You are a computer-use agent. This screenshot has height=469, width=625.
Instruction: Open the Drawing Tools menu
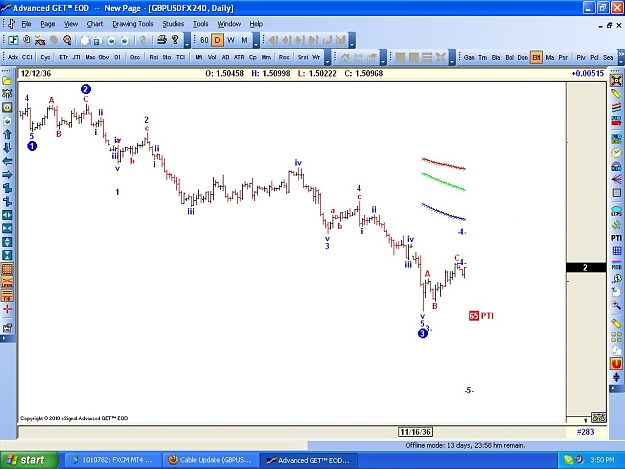click(x=133, y=24)
